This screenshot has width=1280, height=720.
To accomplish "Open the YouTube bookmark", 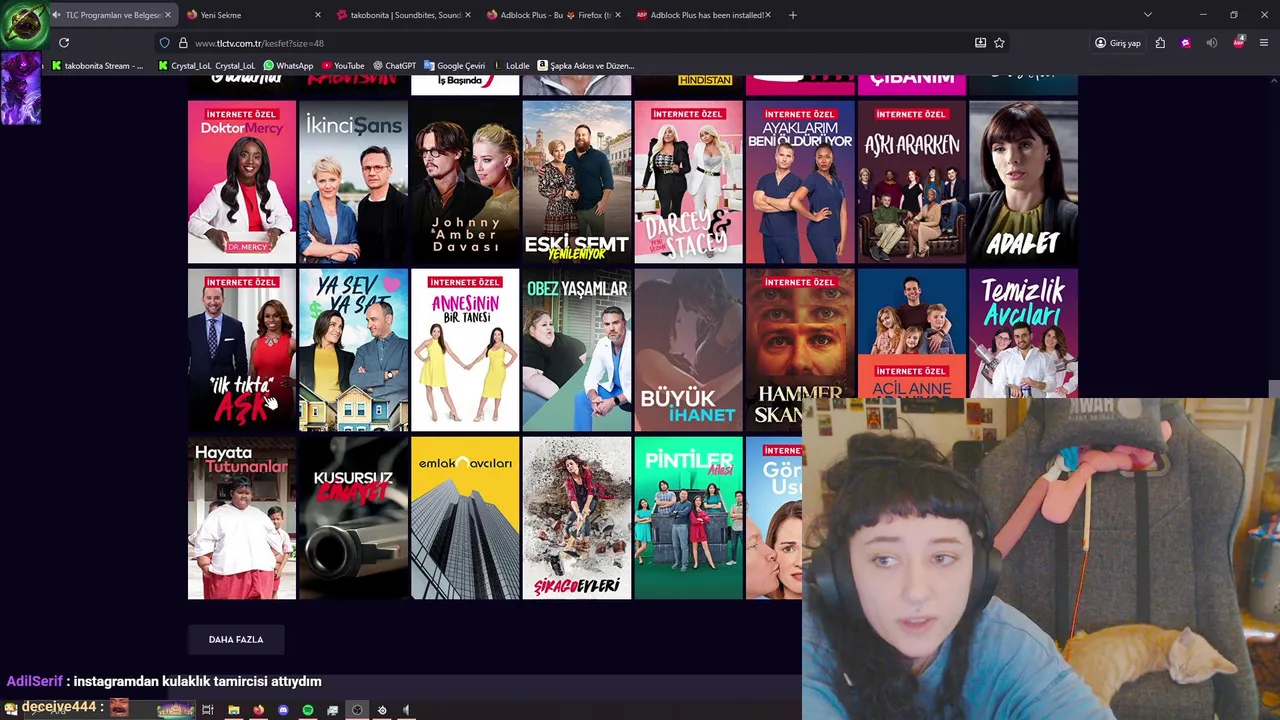I will pyautogui.click(x=342, y=66).
